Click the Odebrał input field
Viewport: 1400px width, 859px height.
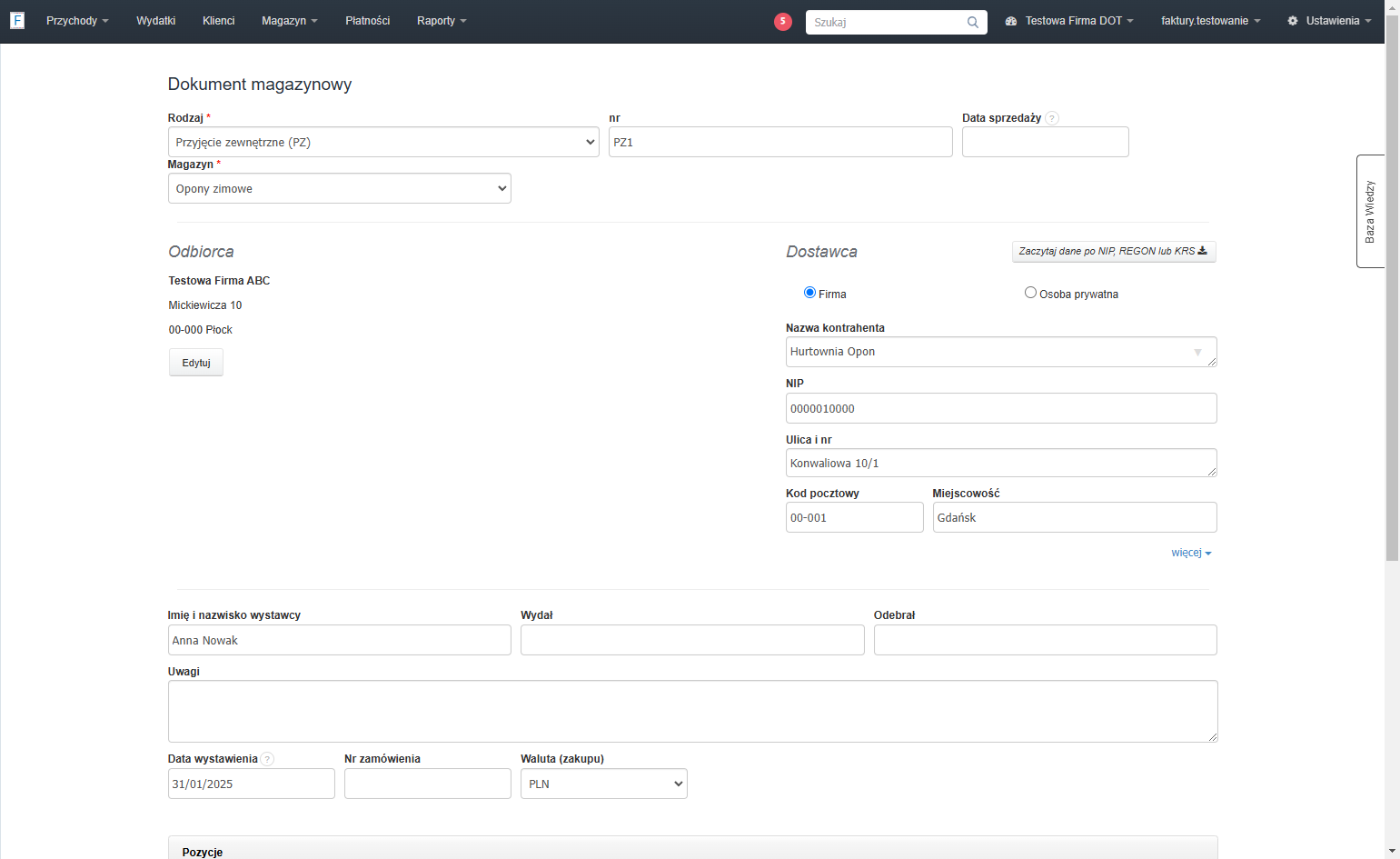[1046, 640]
